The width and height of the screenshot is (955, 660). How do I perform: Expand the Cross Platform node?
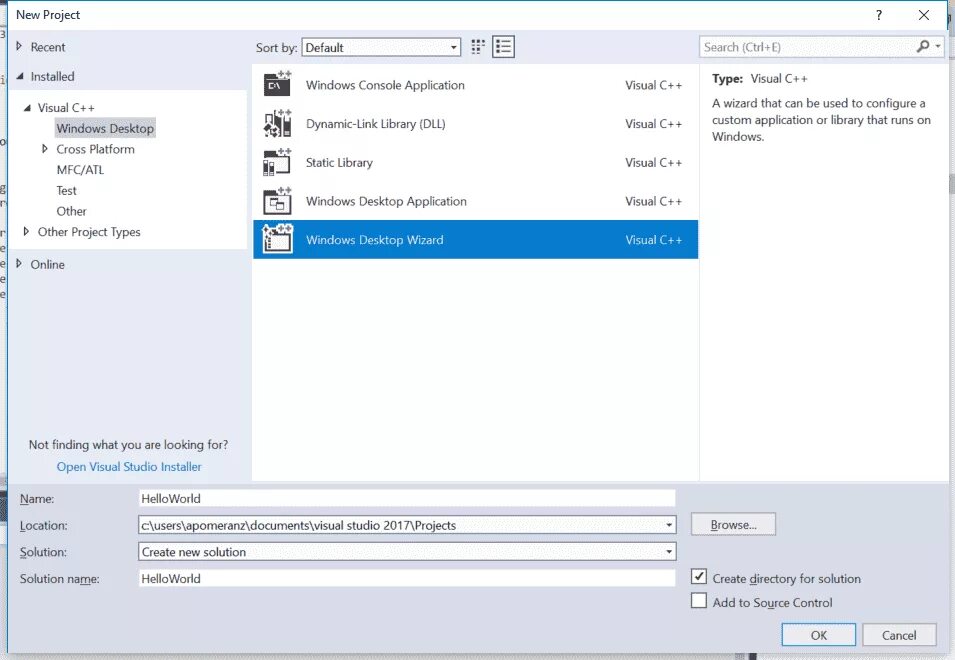coord(44,149)
